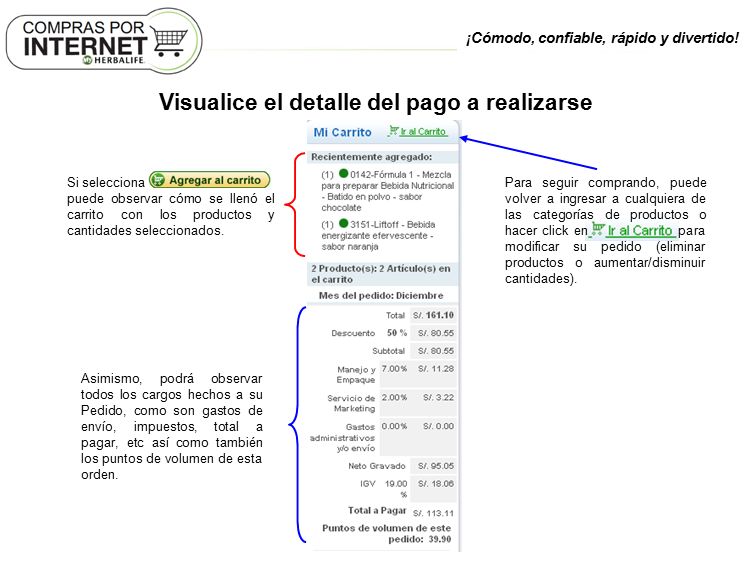Click the IGV amount 'S/. 18.06'

[x=435, y=484]
